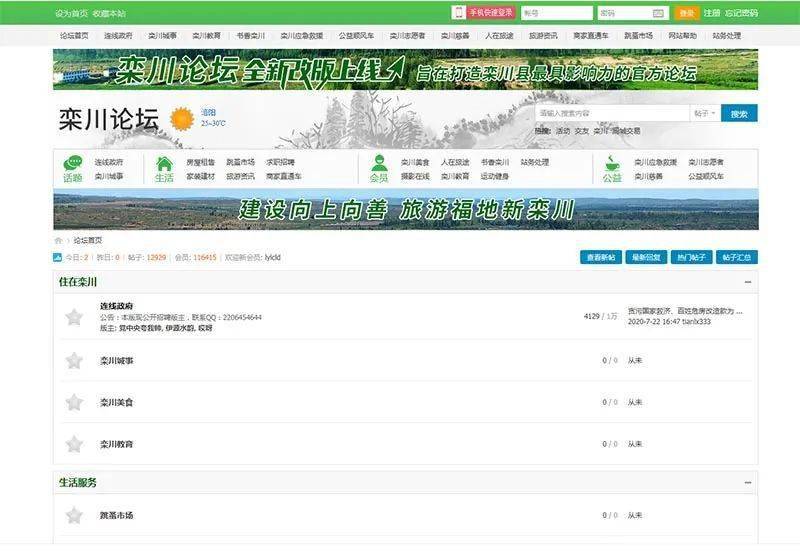
Task: Click the 帖子汇总 button
Action: click(737, 258)
